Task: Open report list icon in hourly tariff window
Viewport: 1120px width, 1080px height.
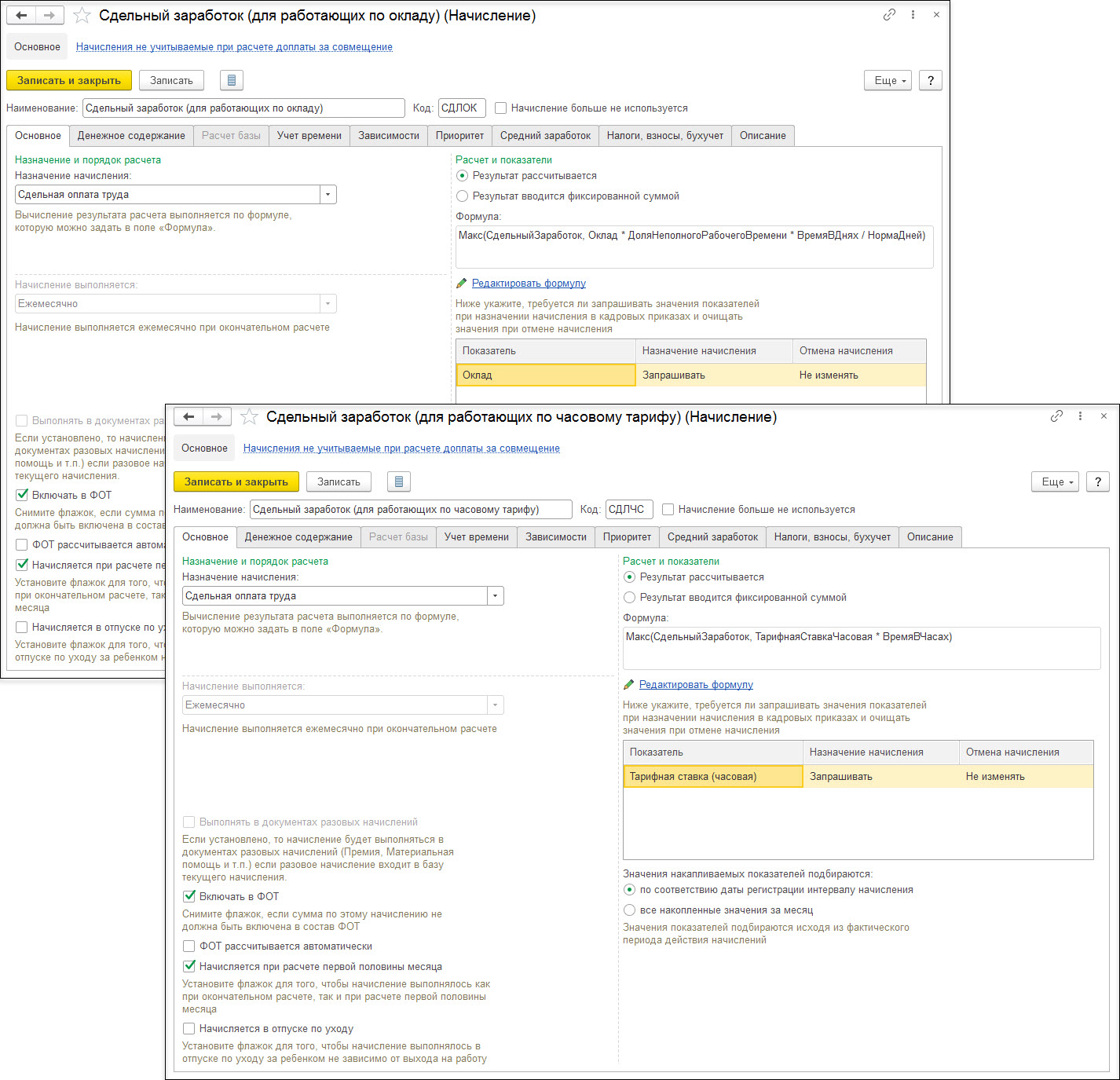Action: (x=399, y=481)
